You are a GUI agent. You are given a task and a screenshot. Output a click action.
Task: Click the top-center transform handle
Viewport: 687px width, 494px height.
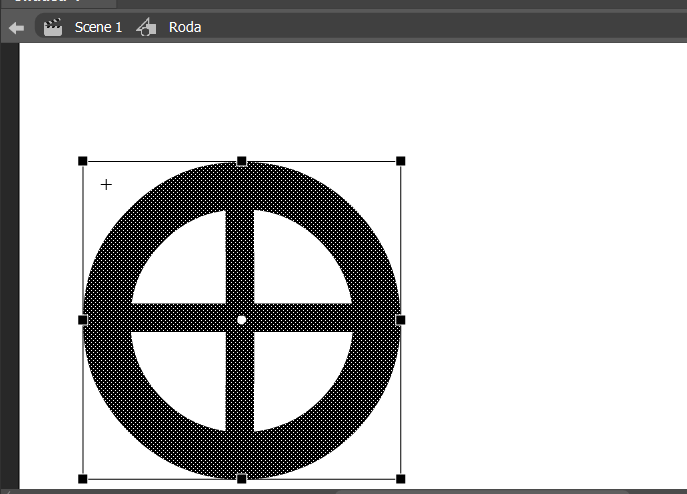(x=241, y=161)
